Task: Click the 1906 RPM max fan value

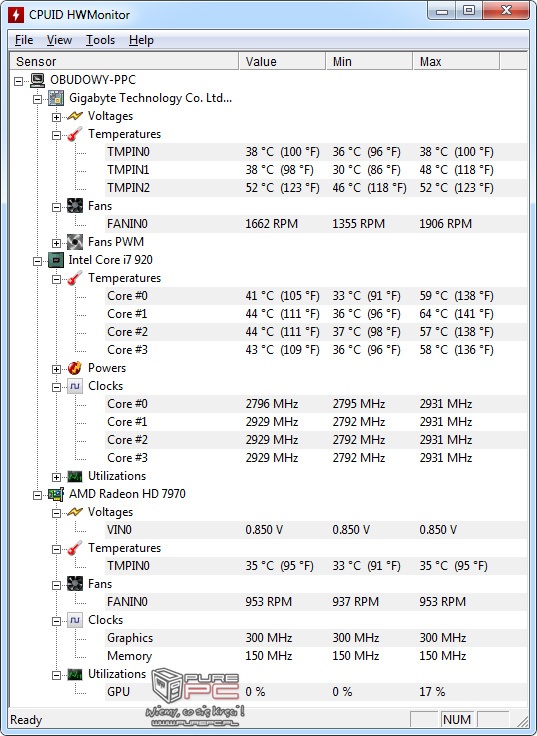Action: tap(445, 224)
